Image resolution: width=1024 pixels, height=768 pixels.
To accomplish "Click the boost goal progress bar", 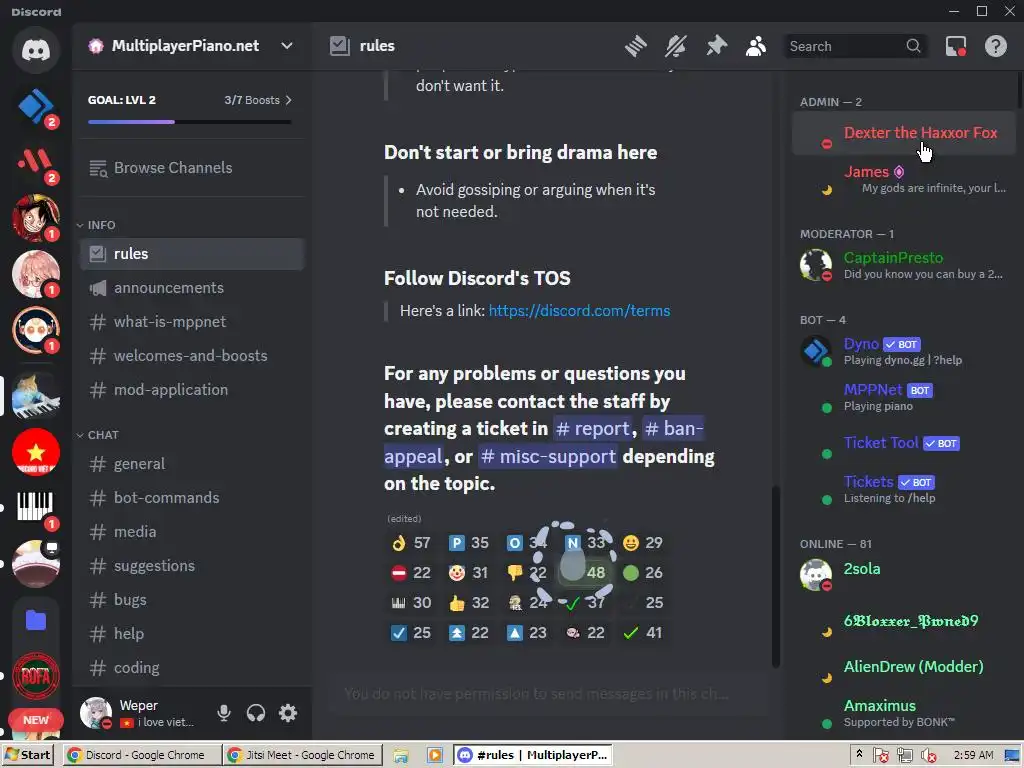I will (189, 121).
